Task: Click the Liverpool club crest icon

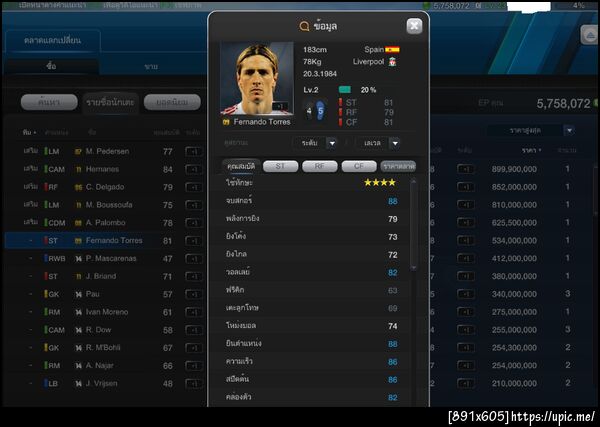Action: tap(393, 62)
